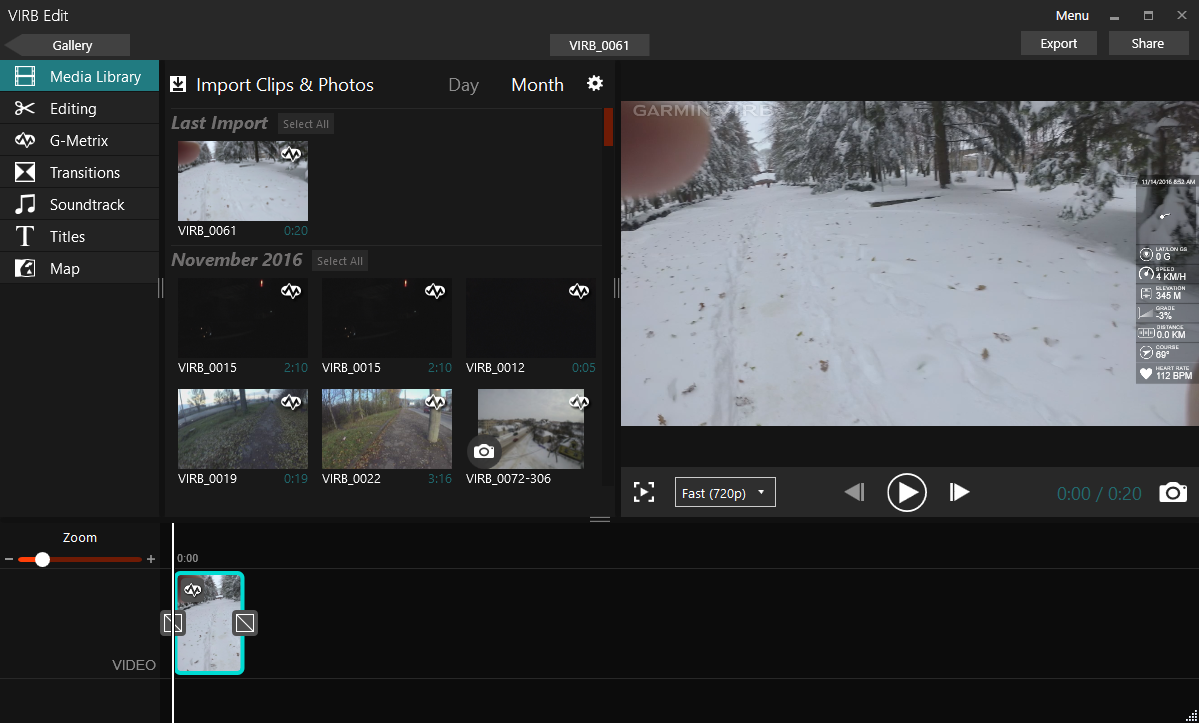Click transition icon at the clip's start
The image size is (1199, 723).
[x=172, y=623]
